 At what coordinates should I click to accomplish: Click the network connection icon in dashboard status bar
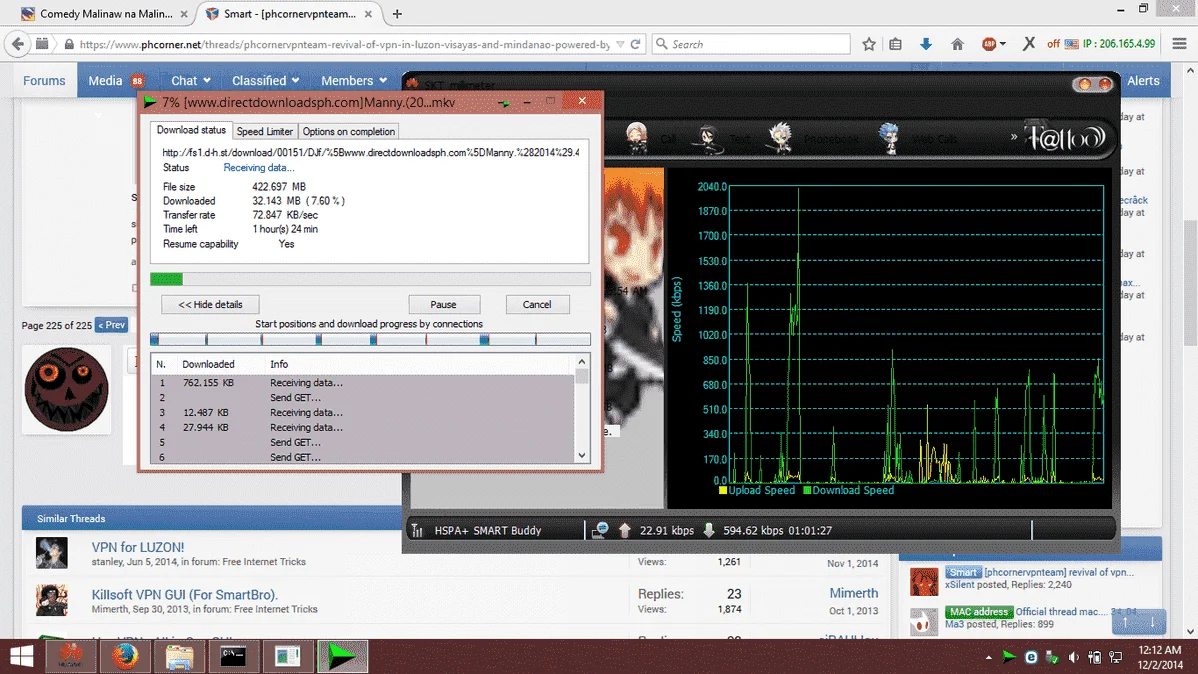point(600,530)
